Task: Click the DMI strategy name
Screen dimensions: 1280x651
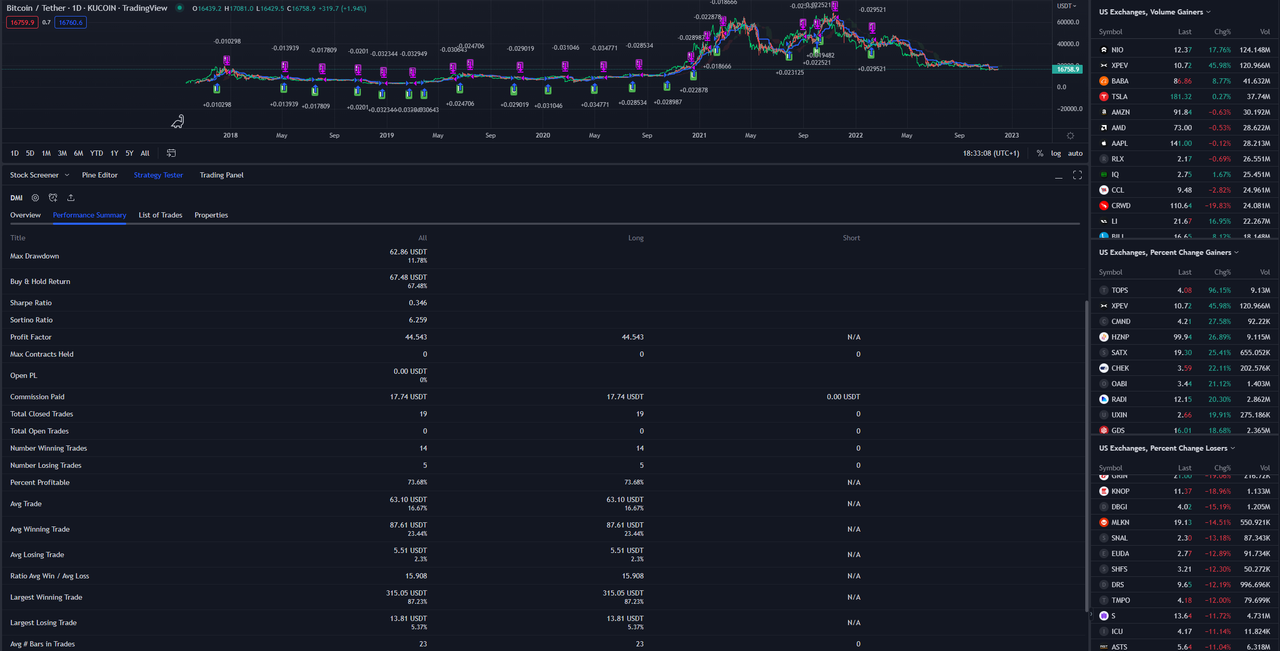Action: [16, 198]
